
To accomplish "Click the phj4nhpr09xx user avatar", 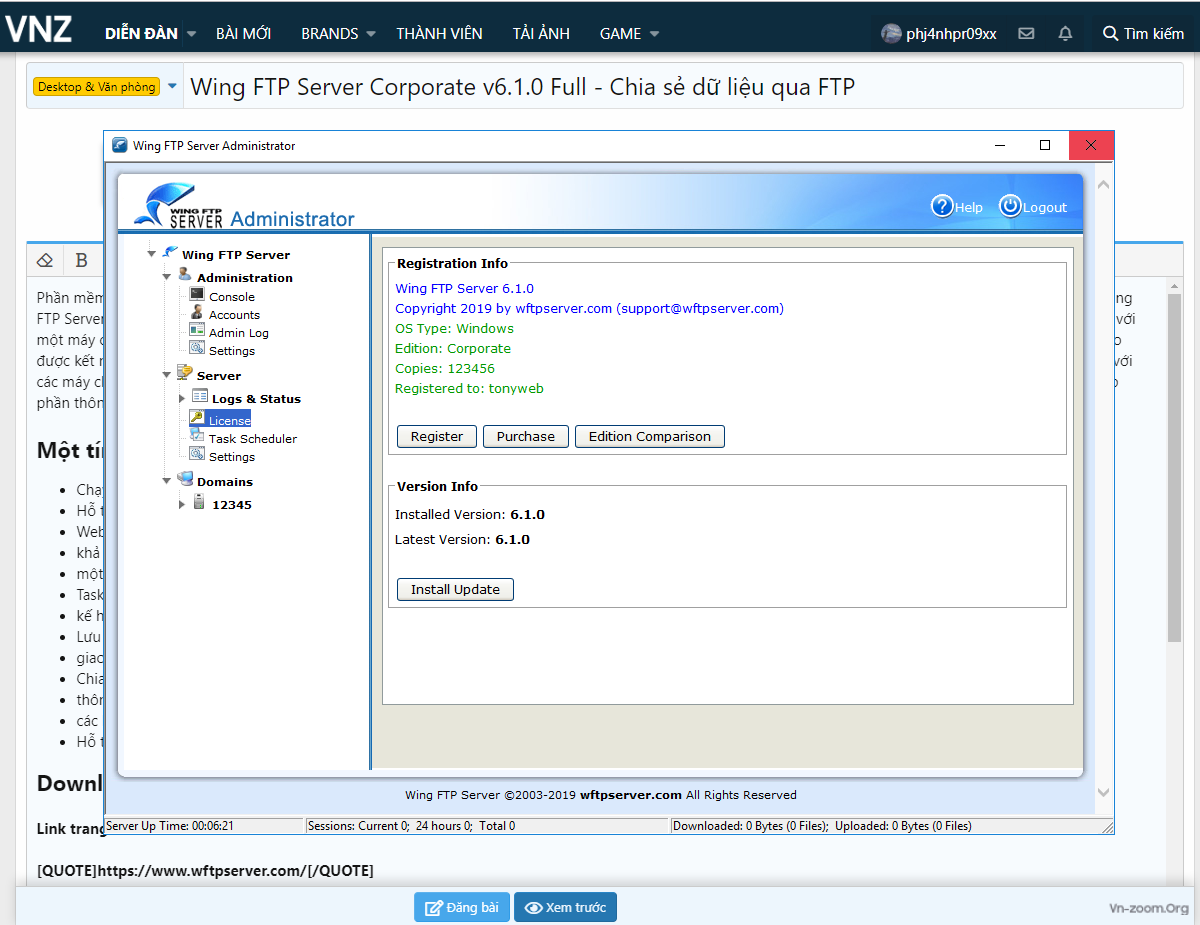I will [891, 33].
